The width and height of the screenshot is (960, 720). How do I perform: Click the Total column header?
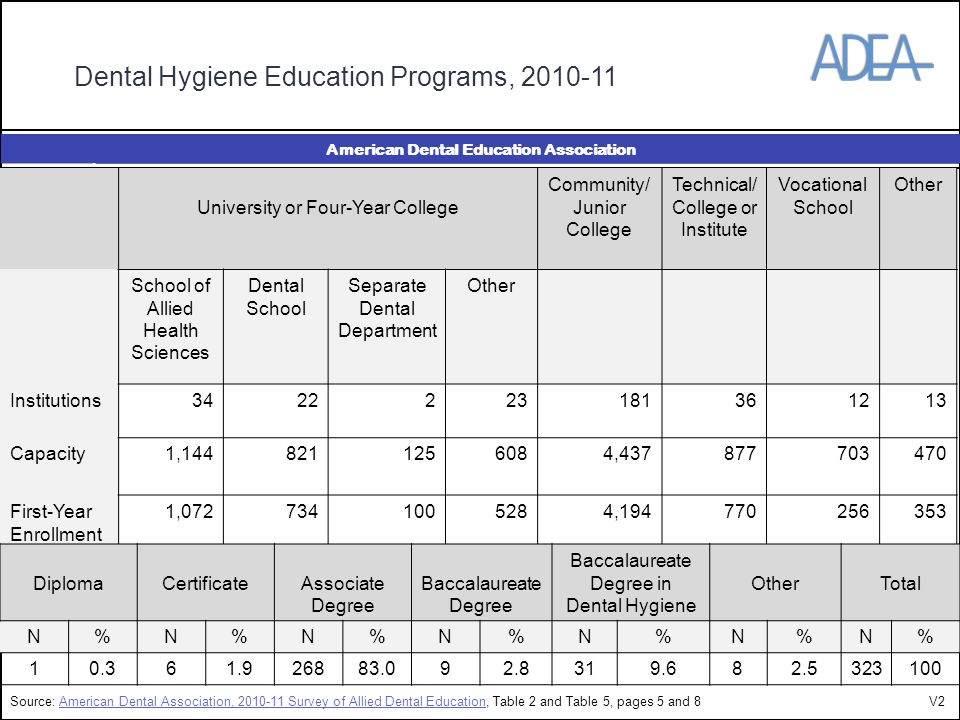(900, 583)
